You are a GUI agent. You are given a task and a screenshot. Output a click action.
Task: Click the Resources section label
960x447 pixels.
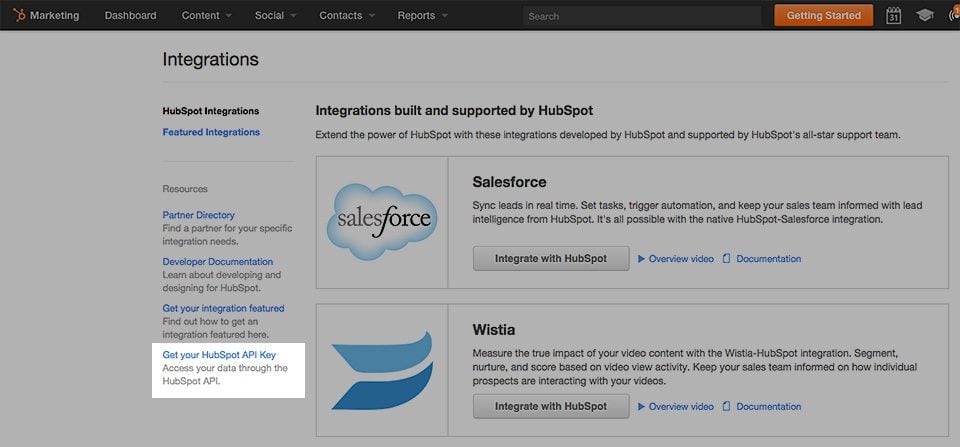(185, 189)
